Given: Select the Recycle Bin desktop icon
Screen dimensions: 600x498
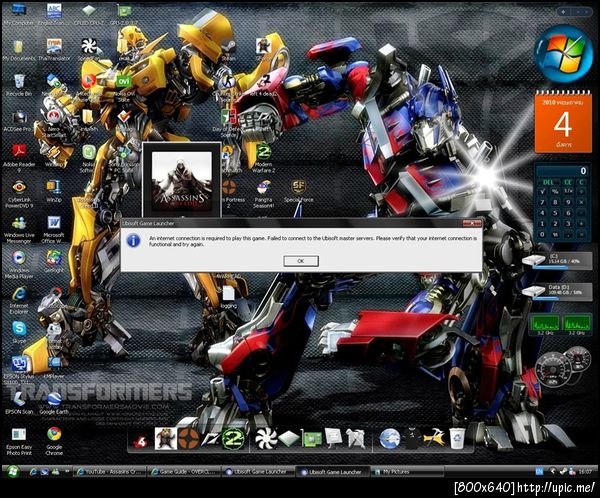Looking at the screenshot, I should (x=19, y=85).
